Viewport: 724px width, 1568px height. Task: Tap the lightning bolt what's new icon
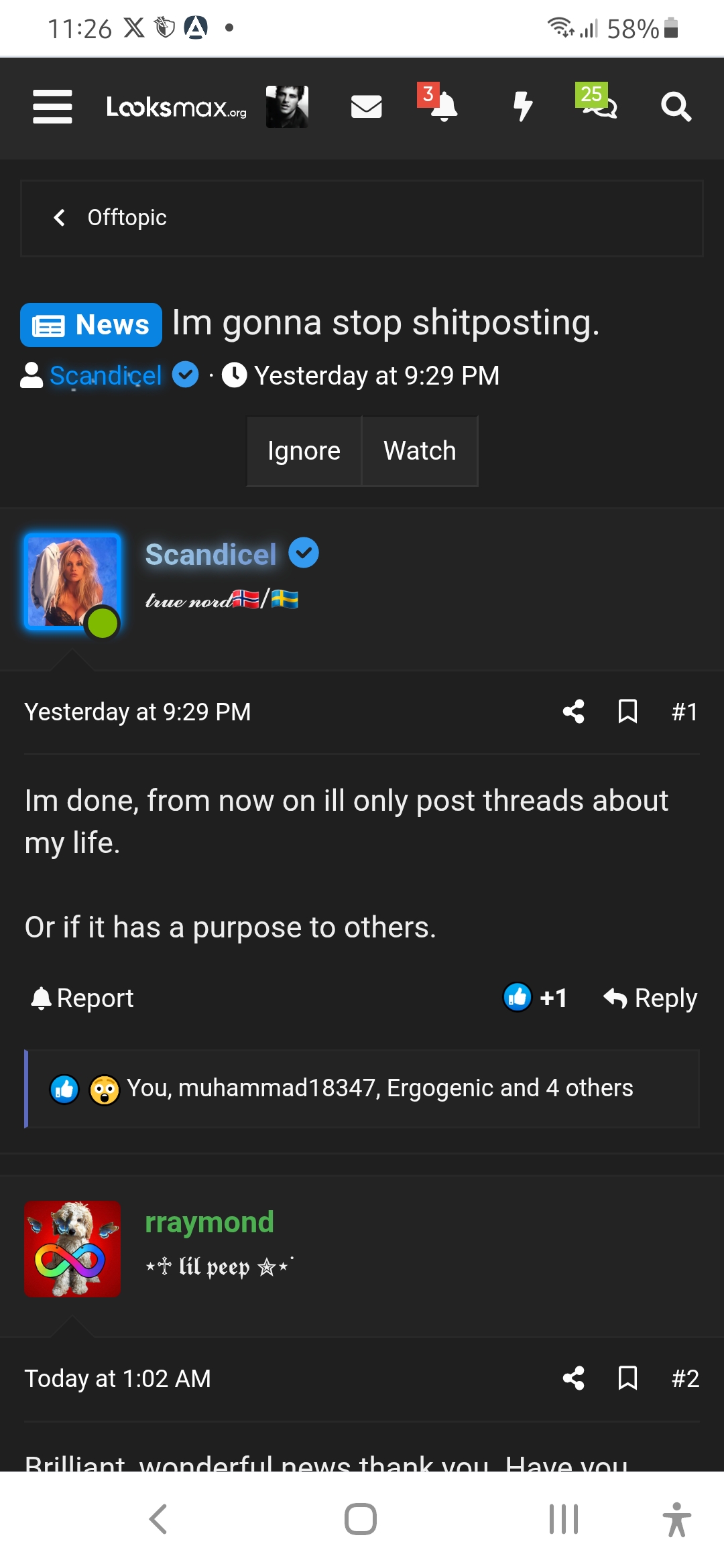point(522,107)
